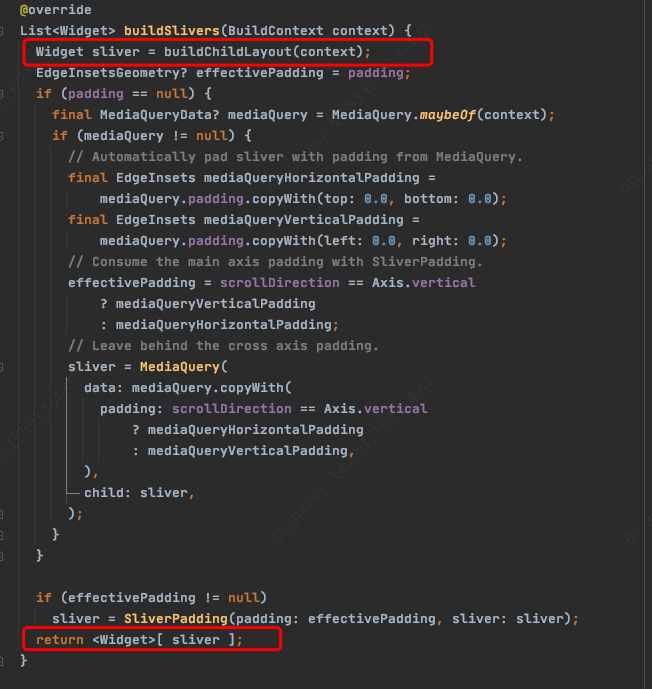Click the '? mediaQueryVerticalPadding' ternary branch
This screenshot has width=652, height=689.
pos(208,304)
